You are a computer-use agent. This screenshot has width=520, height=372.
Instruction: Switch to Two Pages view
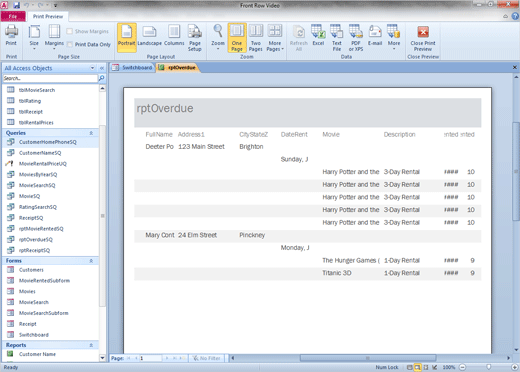[x=256, y=38]
